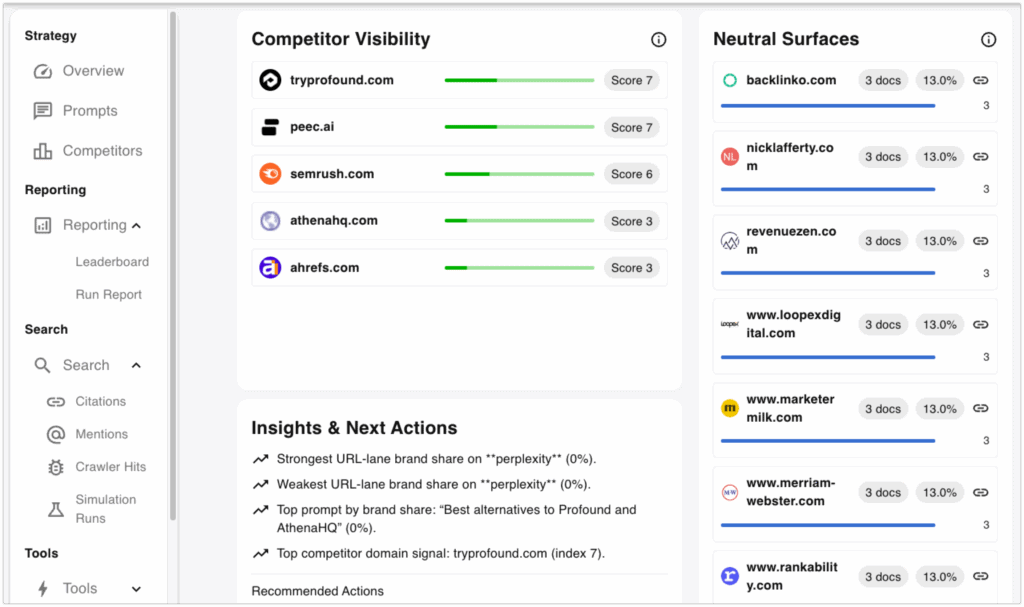Click the Score 7 badge for tryprofound.com

coord(631,80)
